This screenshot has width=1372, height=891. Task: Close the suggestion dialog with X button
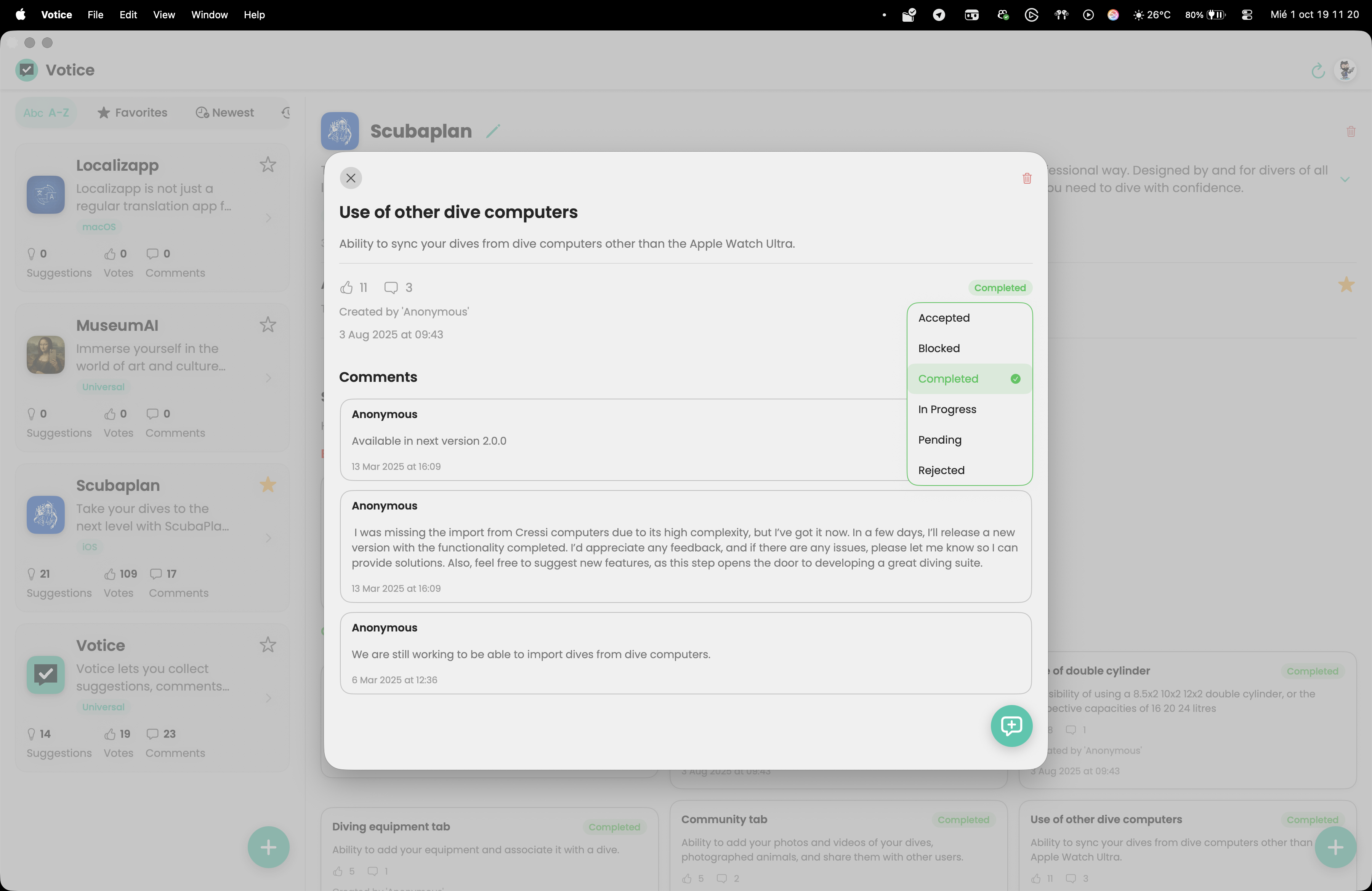351,178
